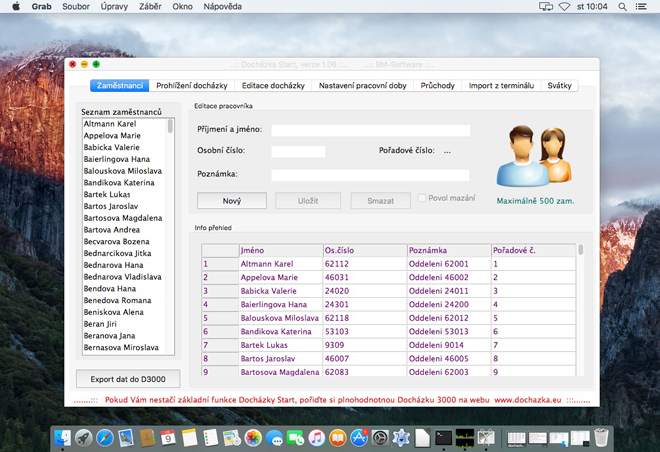The height and width of the screenshot is (452, 660).
Task: Select the Zaměstnanci tab
Action: (120, 85)
